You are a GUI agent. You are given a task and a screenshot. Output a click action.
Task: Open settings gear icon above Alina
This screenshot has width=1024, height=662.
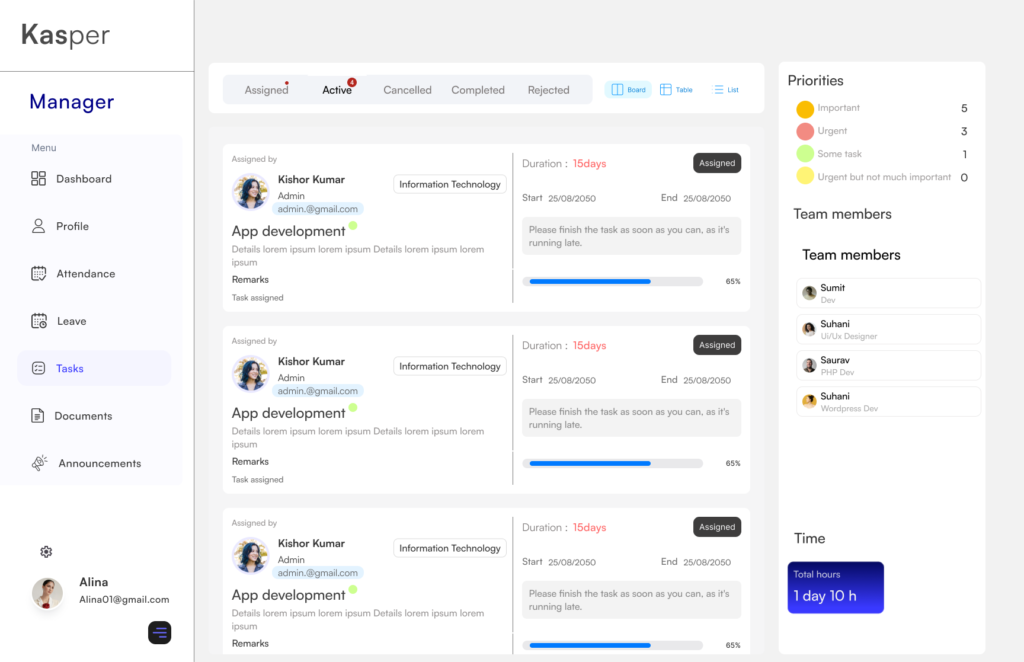[x=46, y=552]
